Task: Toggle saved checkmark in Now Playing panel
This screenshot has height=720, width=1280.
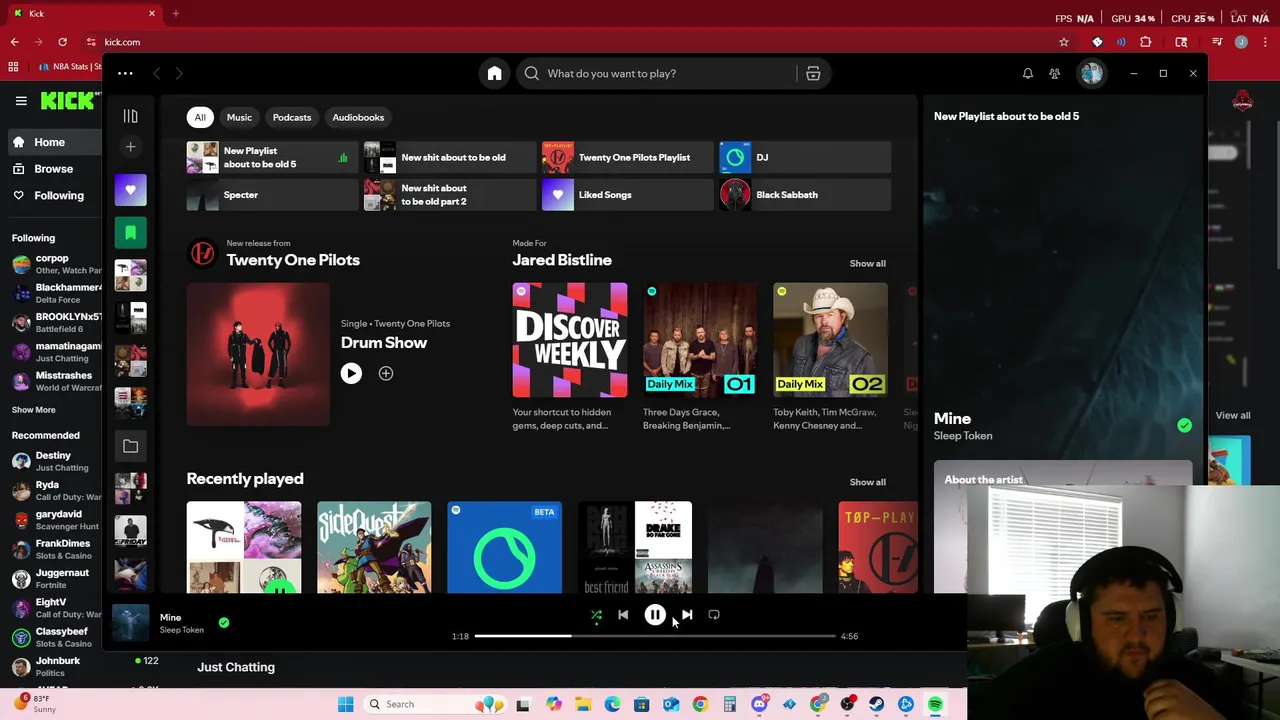Action: [1184, 426]
